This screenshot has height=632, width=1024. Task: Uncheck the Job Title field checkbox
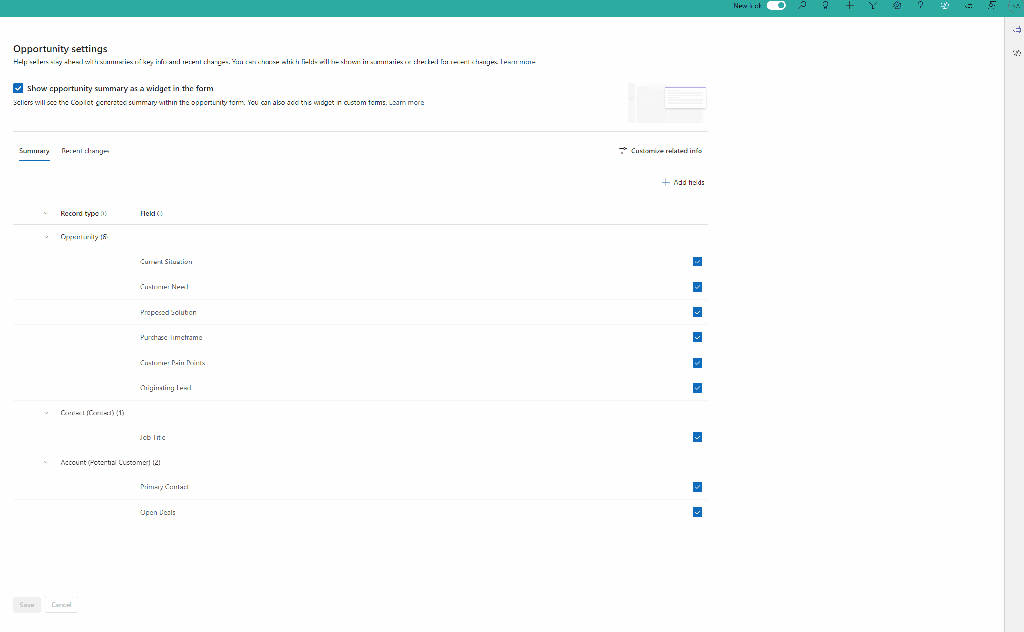coord(697,437)
